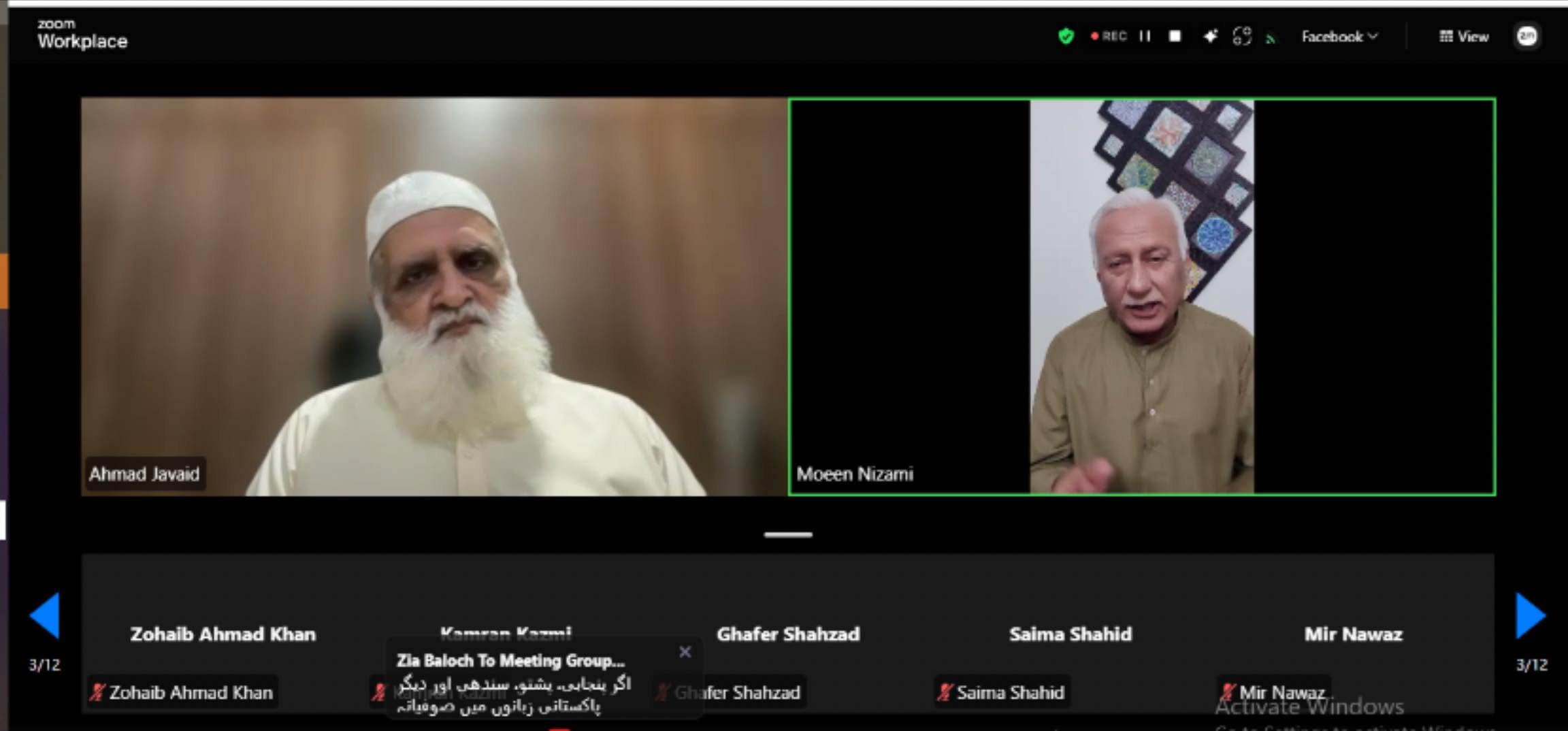Close the Zia Baloch chat notification
The width and height of the screenshot is (1568, 731).
click(x=685, y=652)
